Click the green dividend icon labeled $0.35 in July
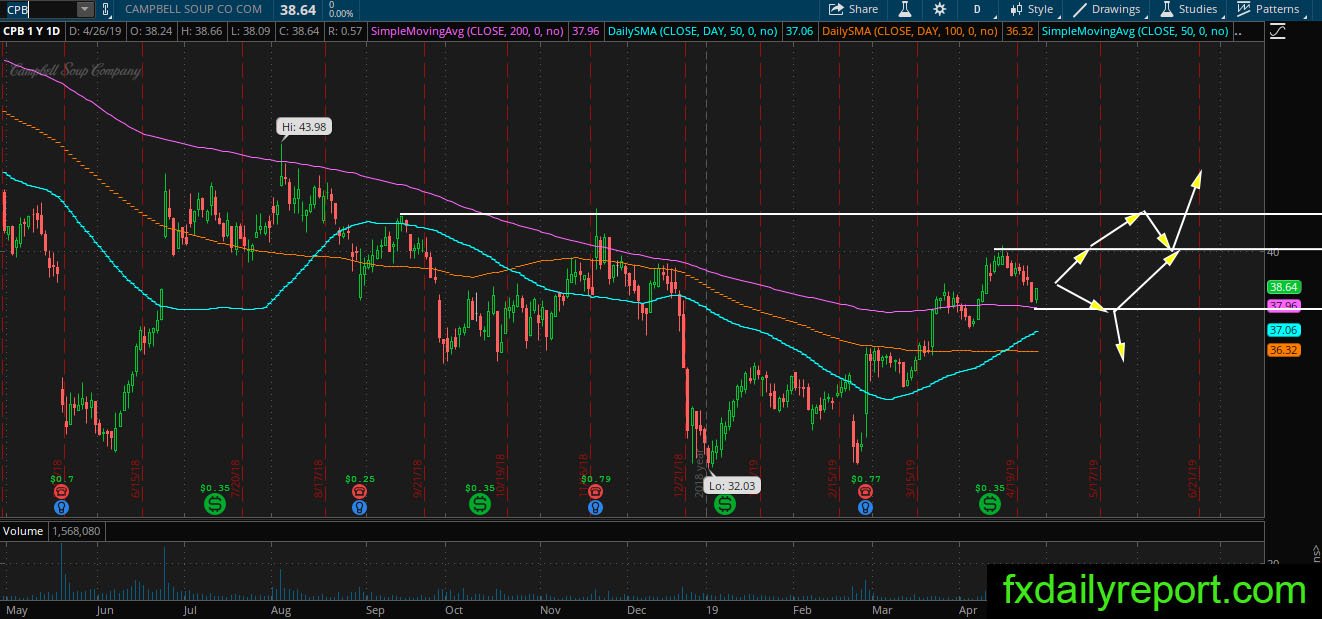Screen dimensions: 1322x619 (214, 505)
